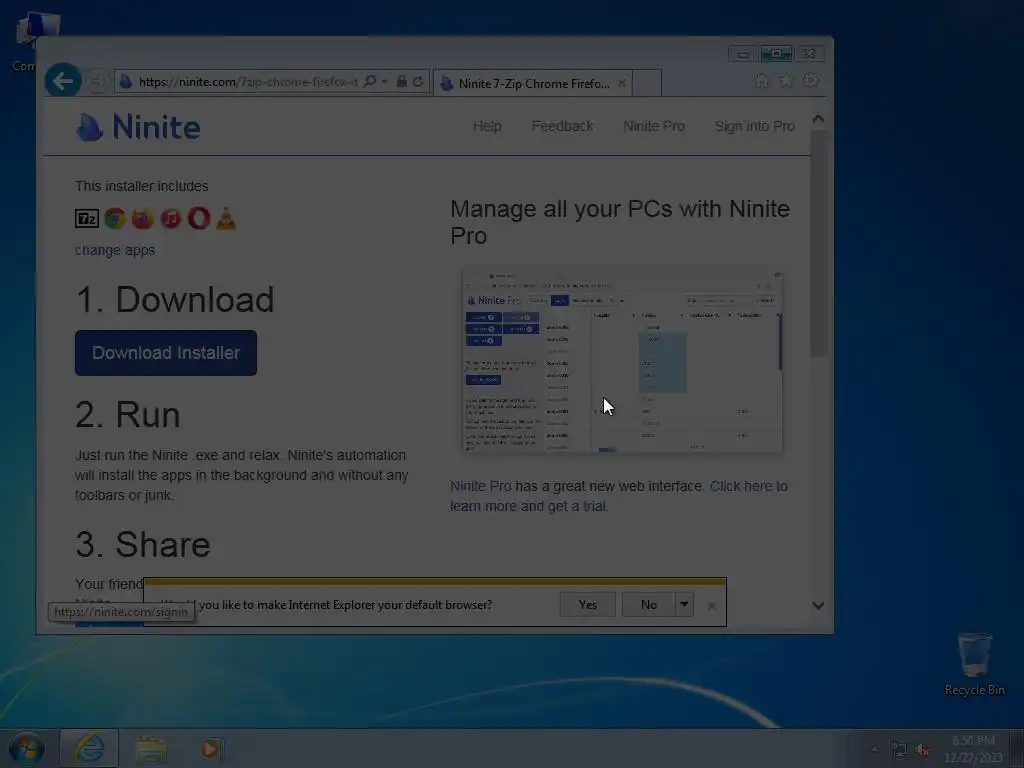The image size is (1024, 768).
Task: Open a new blank tab
Action: tap(647, 83)
